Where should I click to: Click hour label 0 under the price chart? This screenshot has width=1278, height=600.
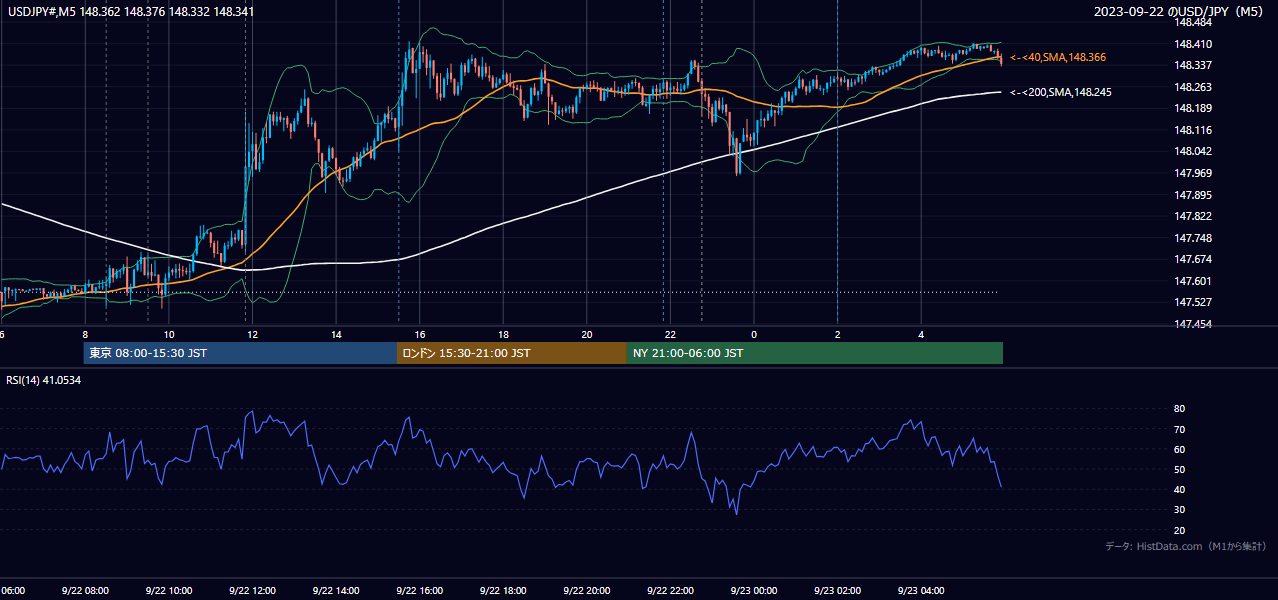(x=754, y=334)
